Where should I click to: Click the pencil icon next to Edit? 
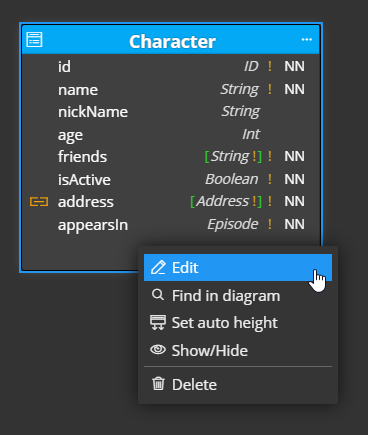[158, 268]
